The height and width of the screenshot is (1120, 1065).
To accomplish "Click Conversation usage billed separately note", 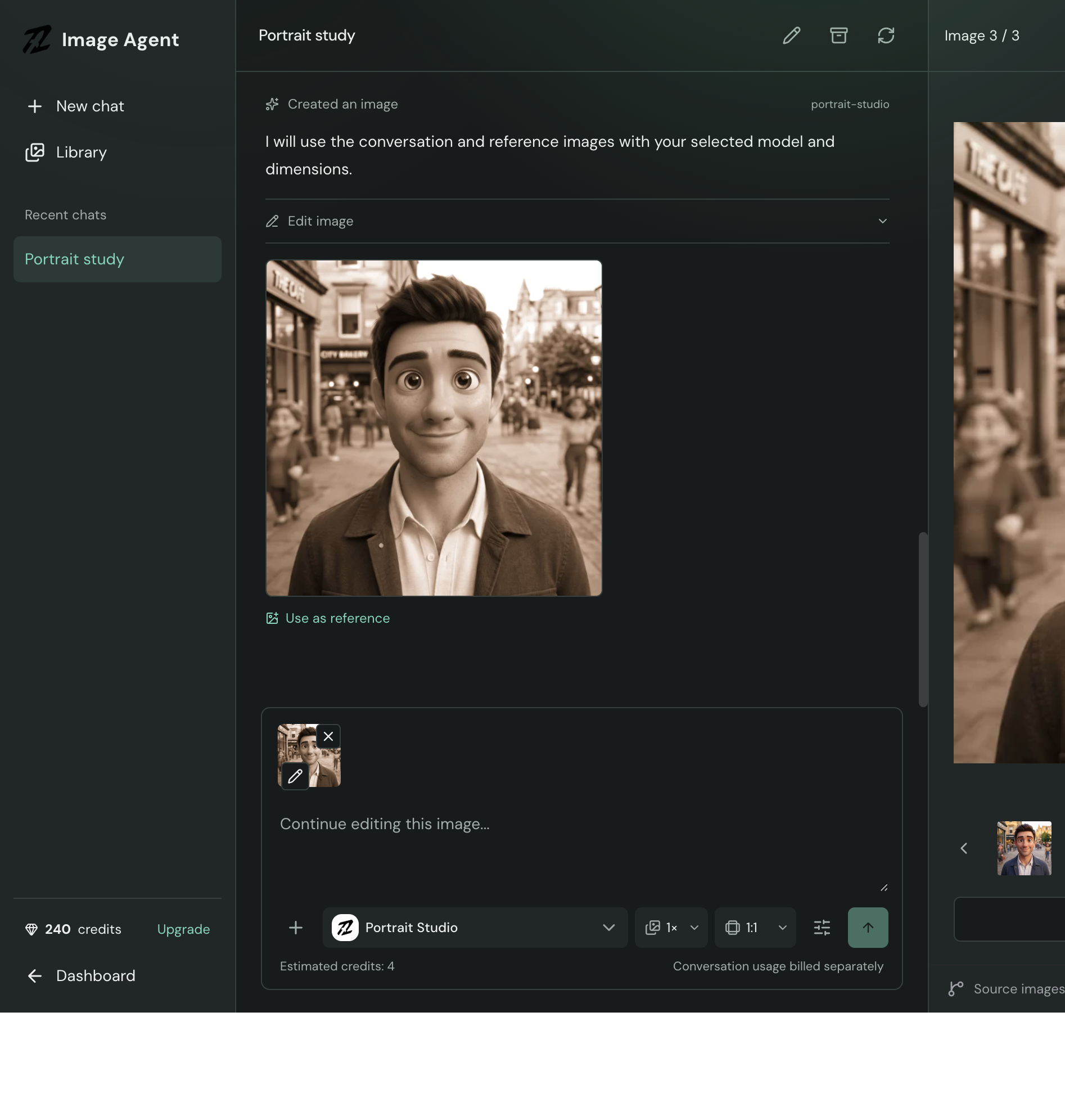I will click(778, 966).
